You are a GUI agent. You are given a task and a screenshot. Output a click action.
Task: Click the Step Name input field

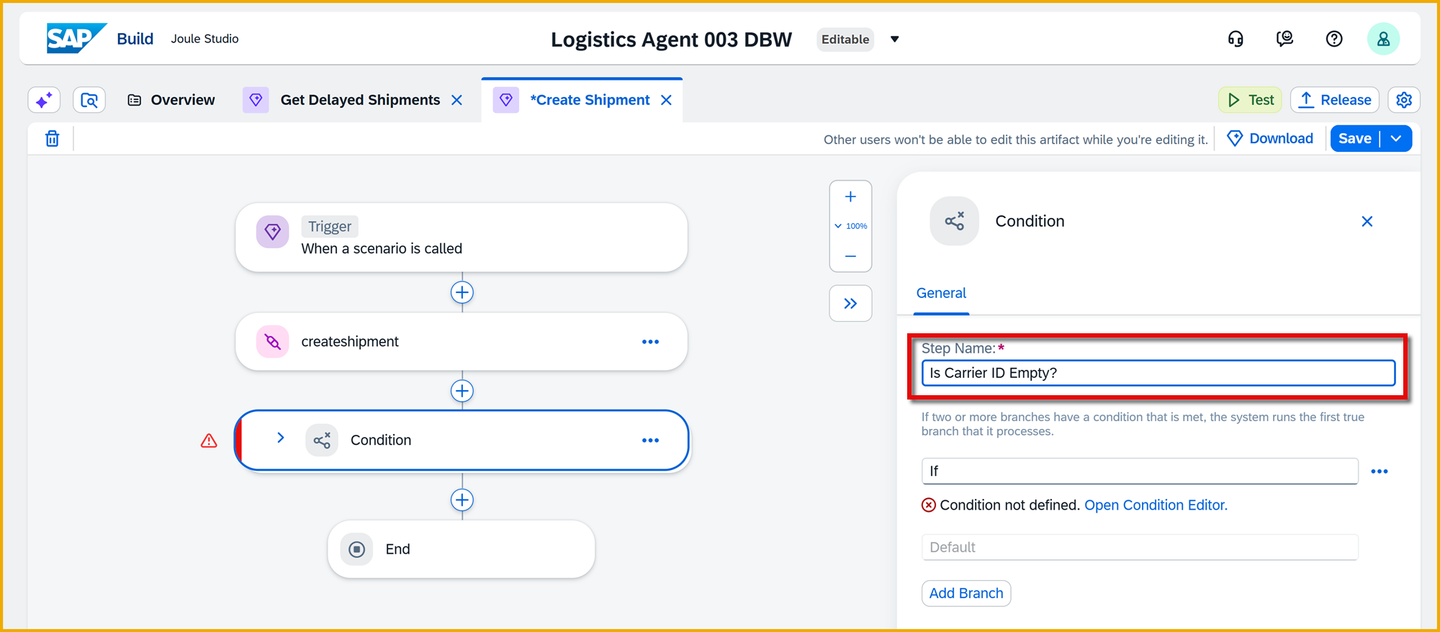[1158, 373]
